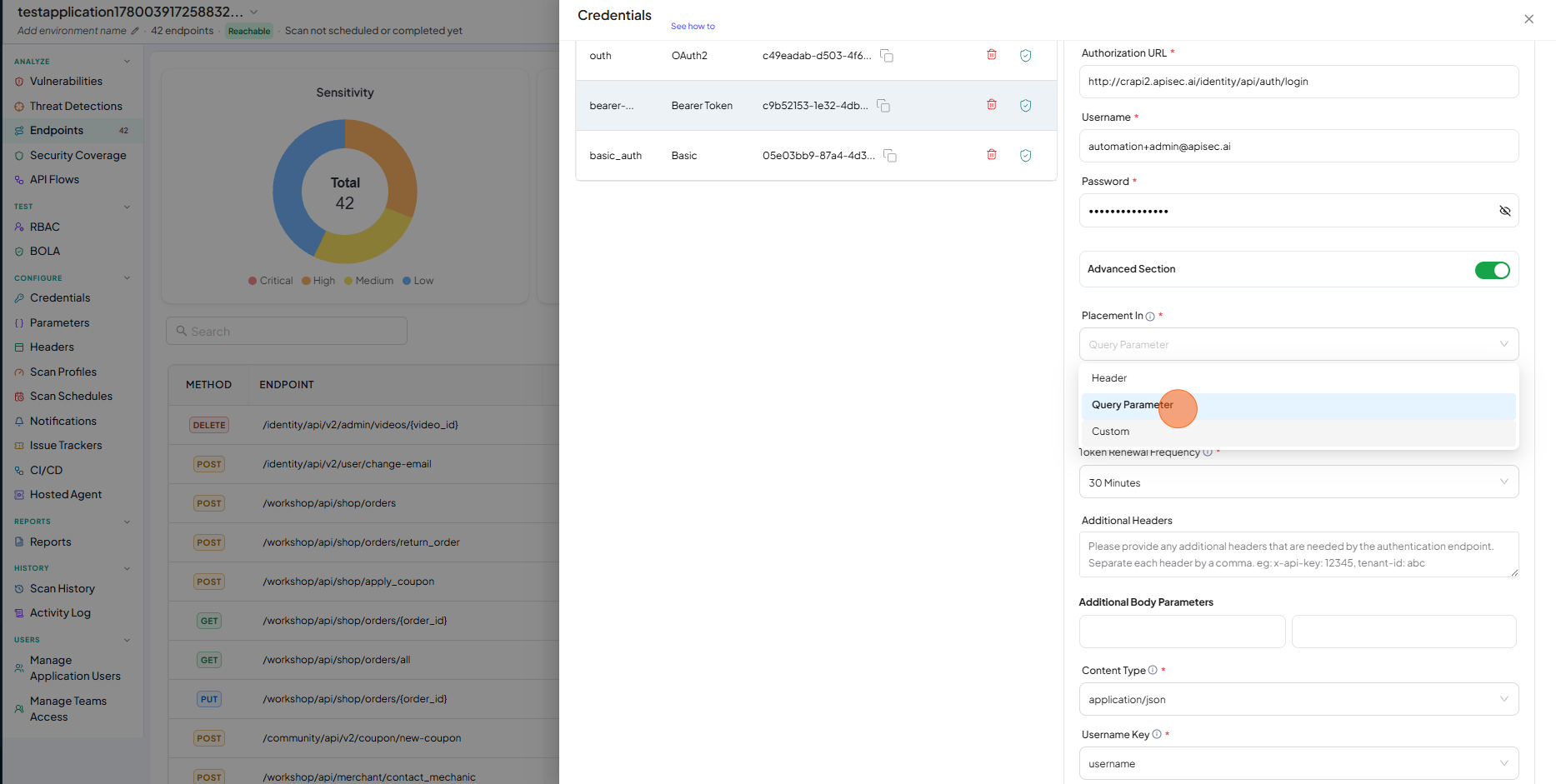Edit environment name pencil icon
This screenshot has height=784, width=1556.
pos(135,31)
